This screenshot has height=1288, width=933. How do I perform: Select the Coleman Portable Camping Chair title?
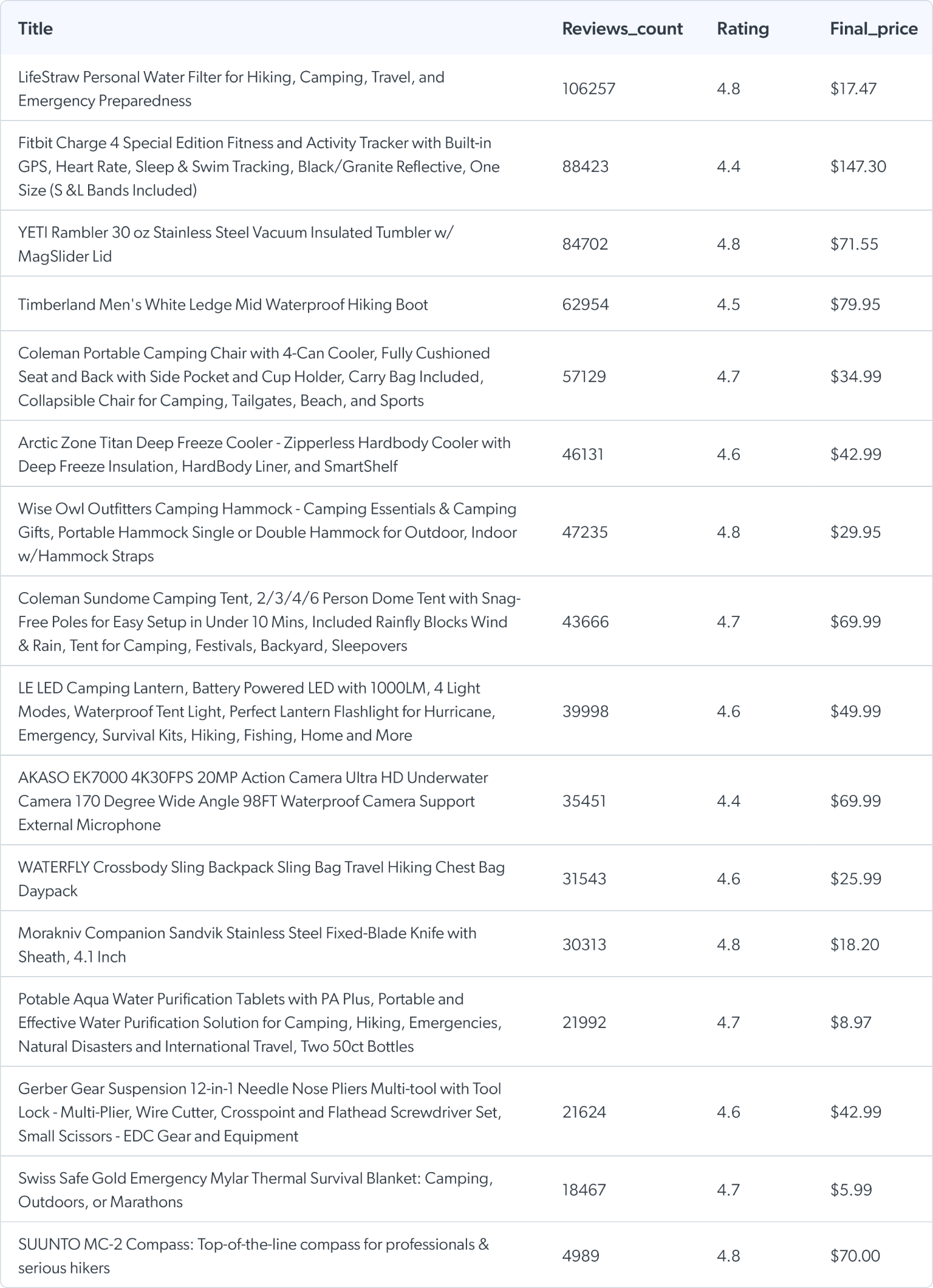254,377
